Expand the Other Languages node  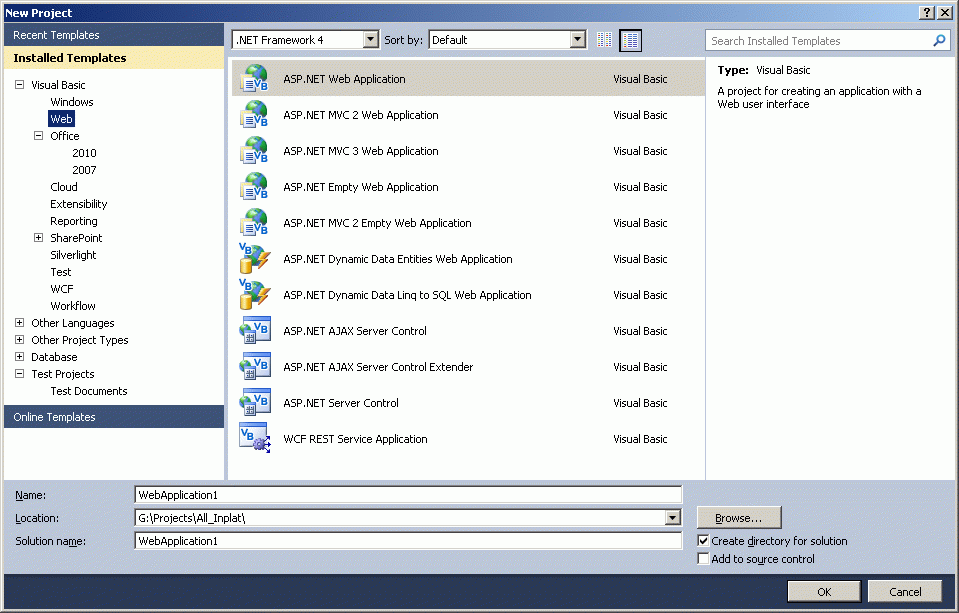(x=20, y=323)
